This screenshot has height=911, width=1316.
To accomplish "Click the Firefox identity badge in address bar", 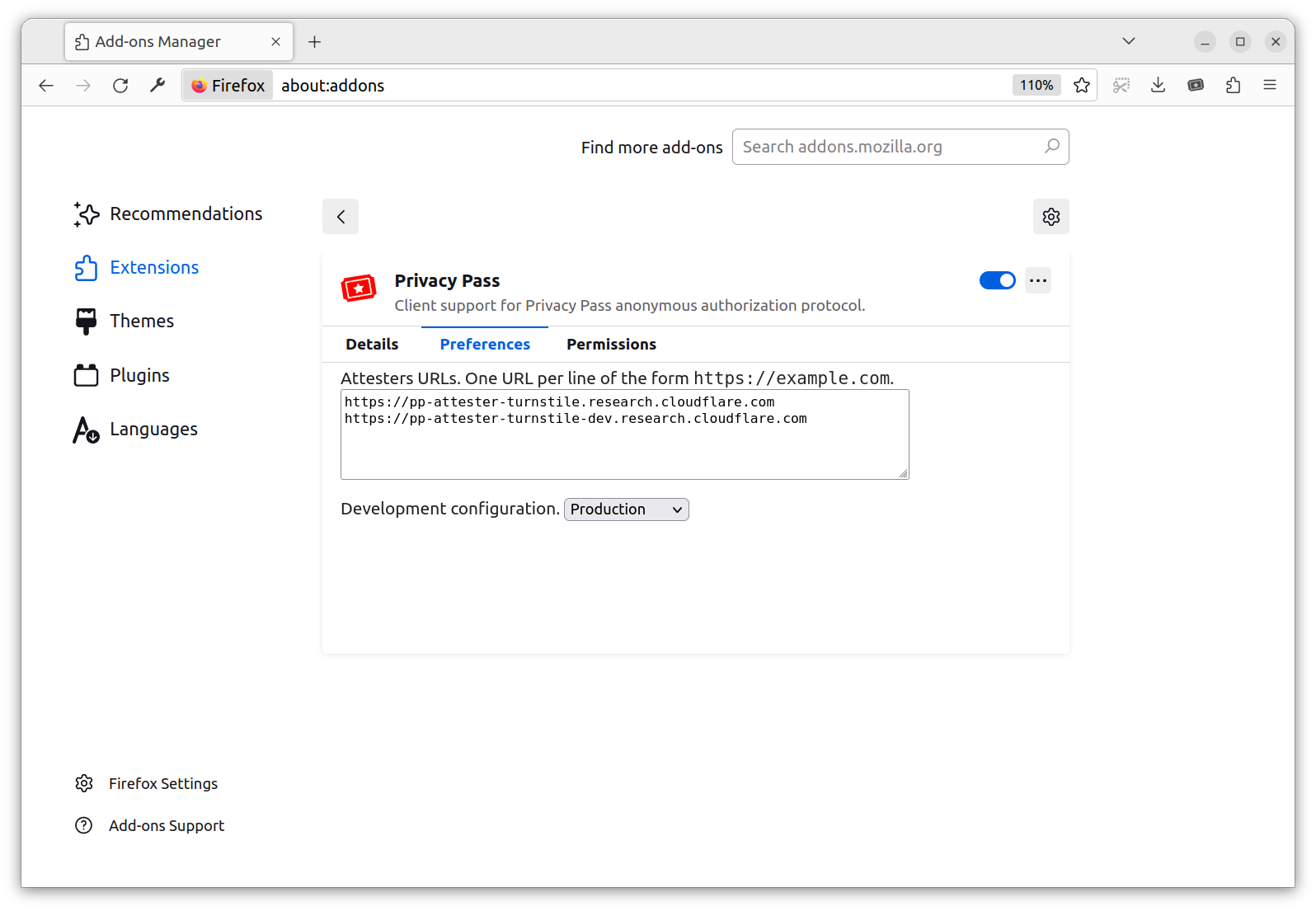I will tap(228, 86).
